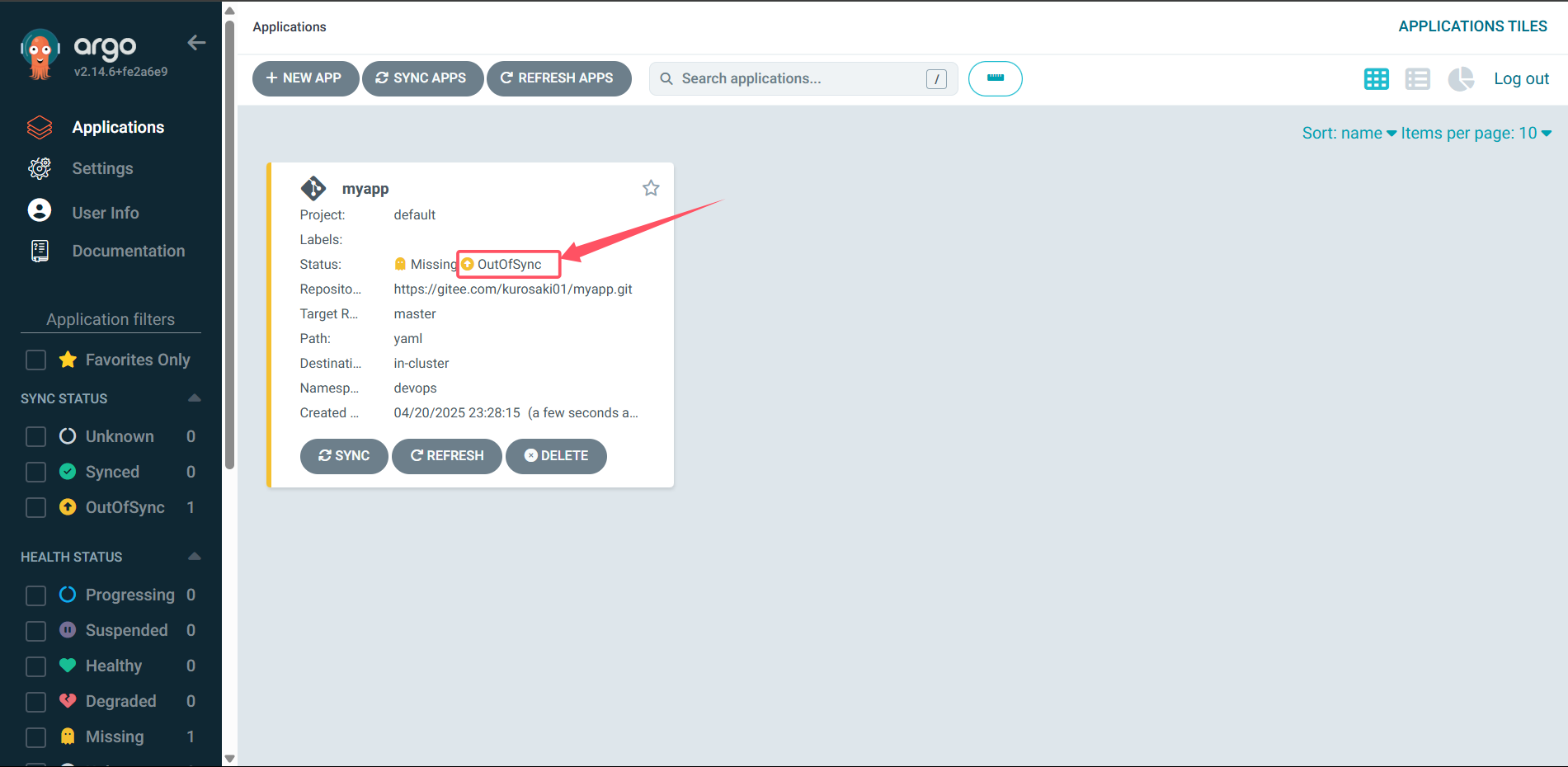Click the Healthy green heart icon
Image resolution: width=1568 pixels, height=767 pixels.
coord(68,665)
